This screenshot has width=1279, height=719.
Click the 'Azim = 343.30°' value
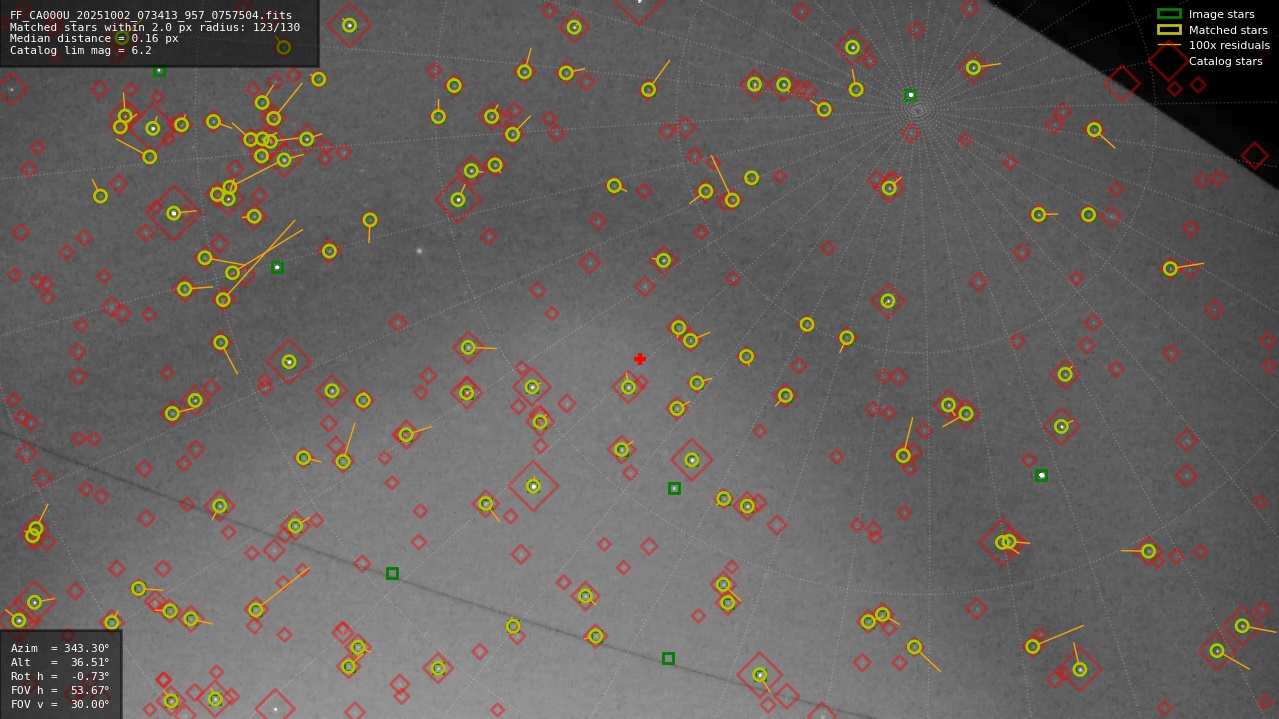click(x=60, y=648)
